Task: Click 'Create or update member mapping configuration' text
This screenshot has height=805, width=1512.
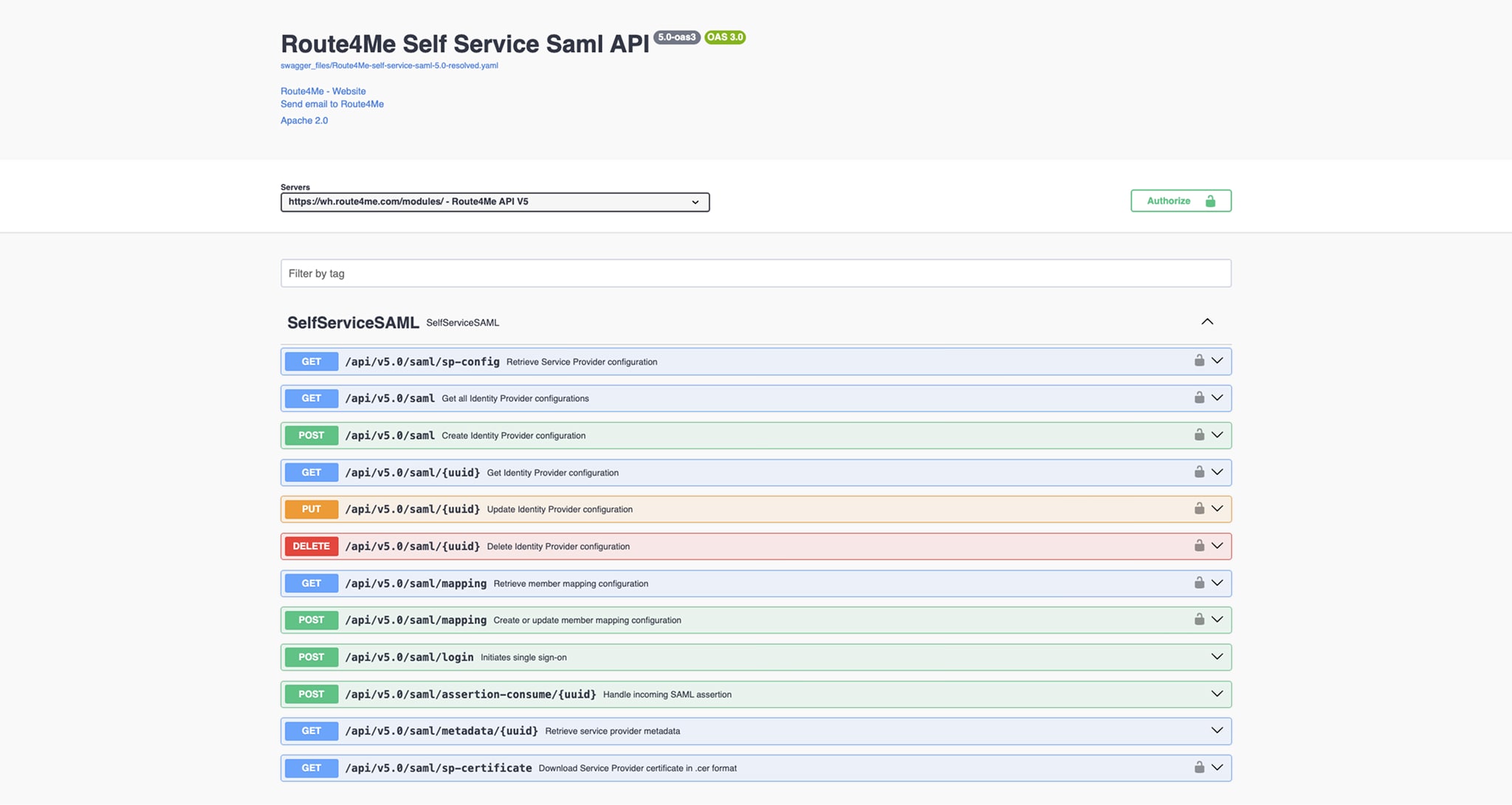Action: click(588, 620)
